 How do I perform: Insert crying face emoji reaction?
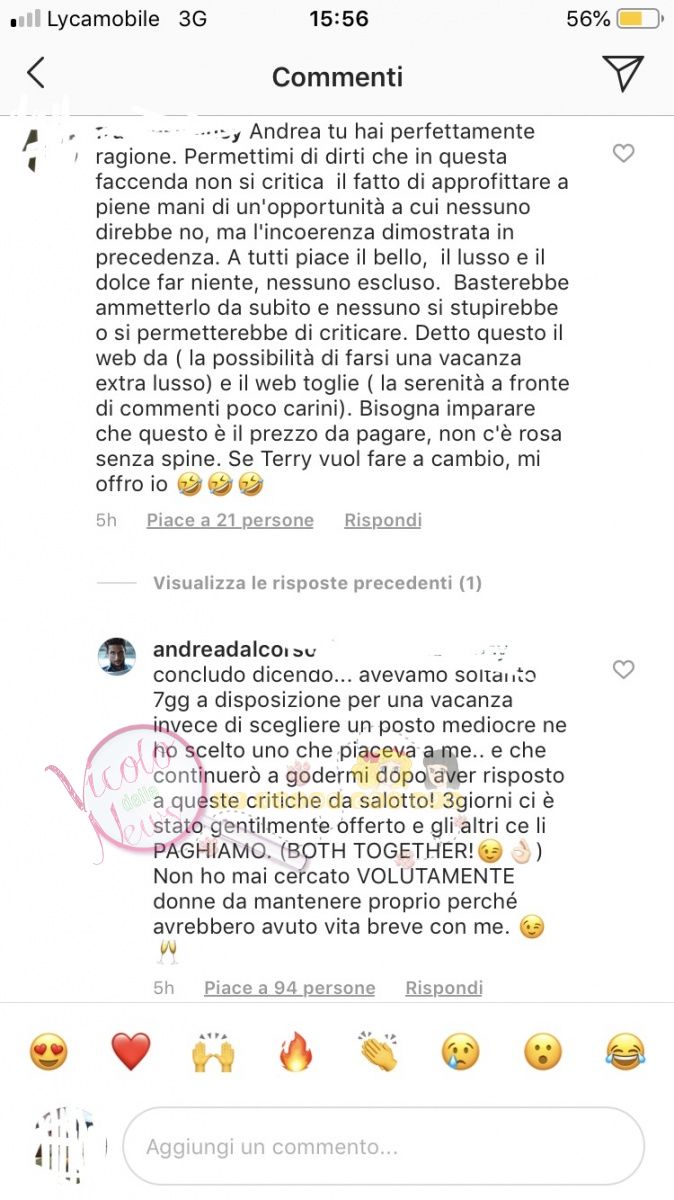click(x=461, y=1052)
